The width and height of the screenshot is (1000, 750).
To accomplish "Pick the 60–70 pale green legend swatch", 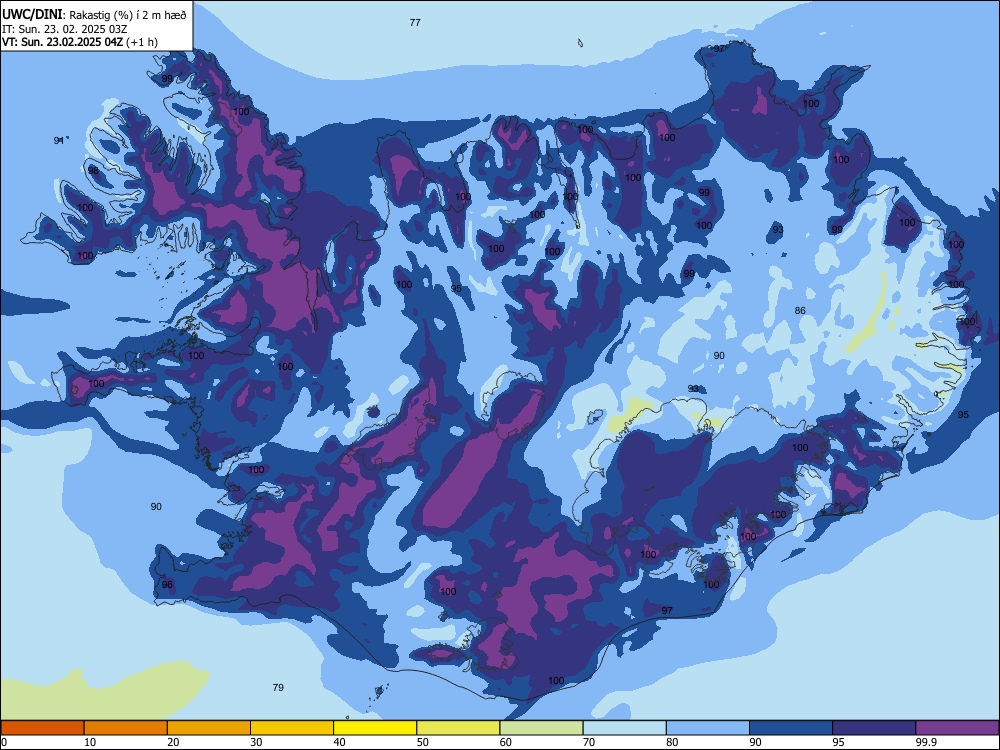I will pos(541,728).
